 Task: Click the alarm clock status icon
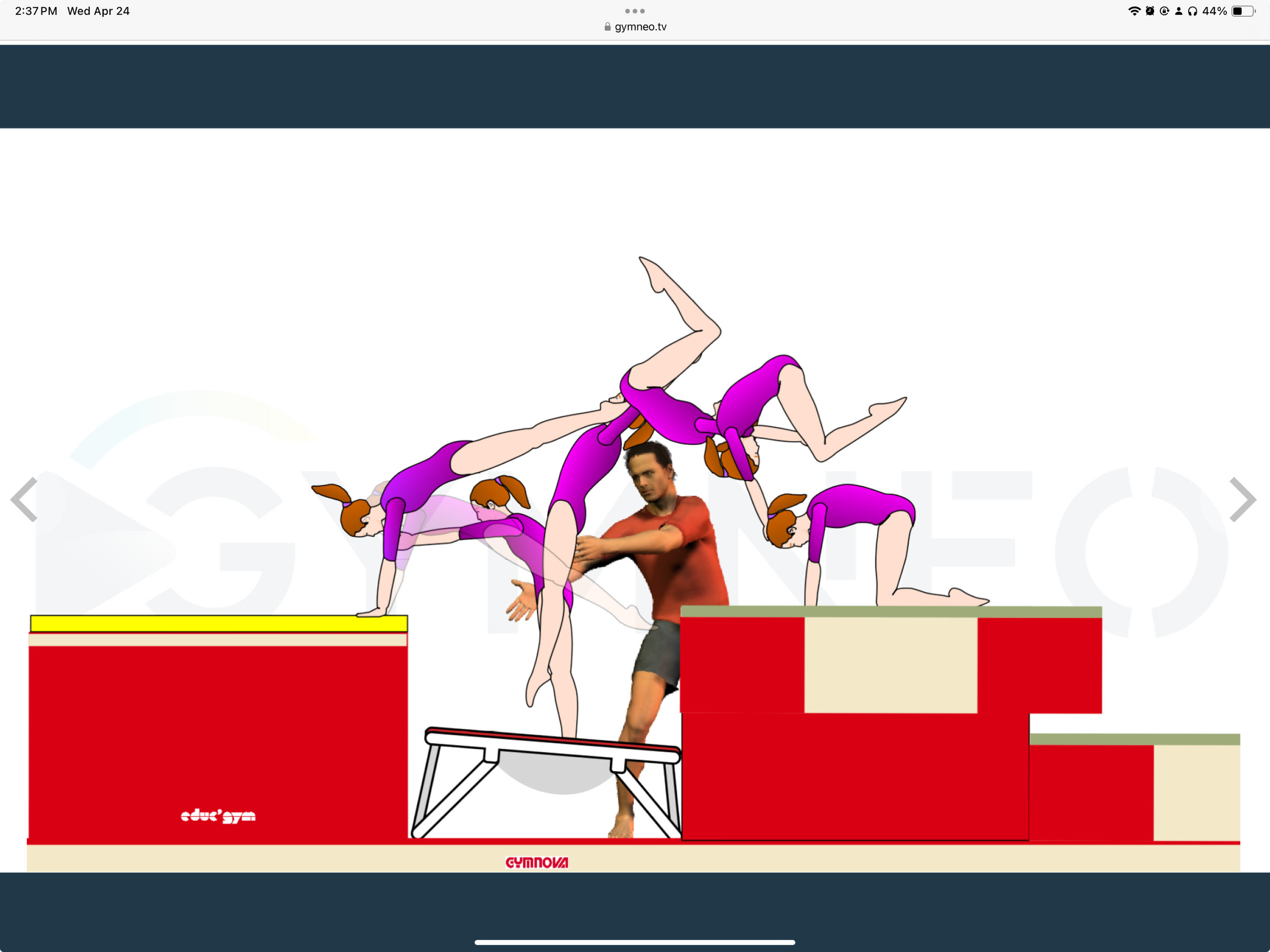point(1150,10)
